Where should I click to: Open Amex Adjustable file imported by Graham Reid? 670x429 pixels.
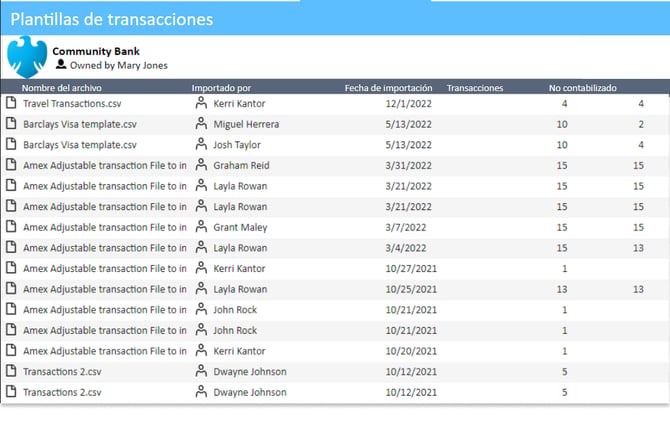[x=105, y=165]
